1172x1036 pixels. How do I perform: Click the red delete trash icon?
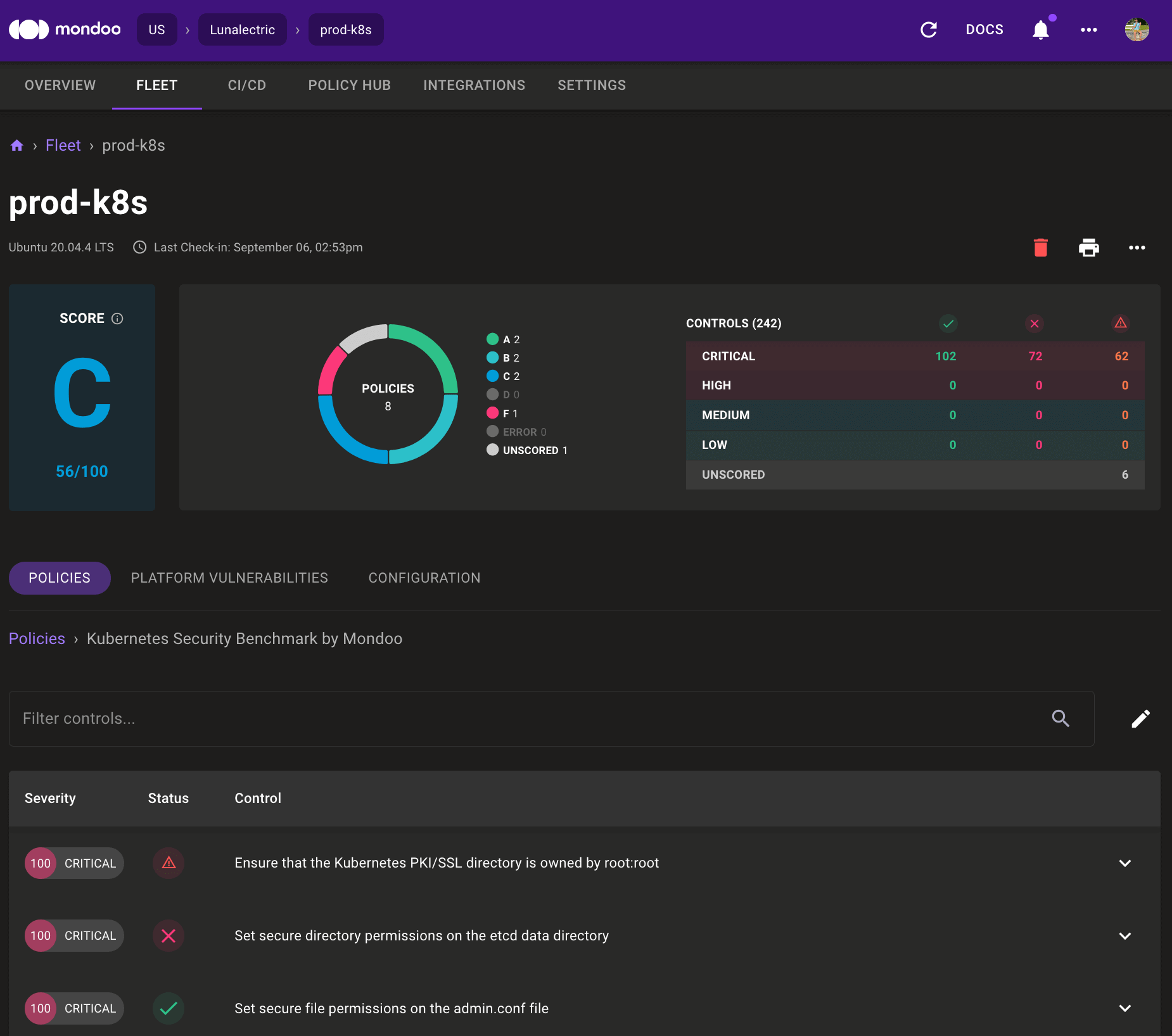(1040, 248)
